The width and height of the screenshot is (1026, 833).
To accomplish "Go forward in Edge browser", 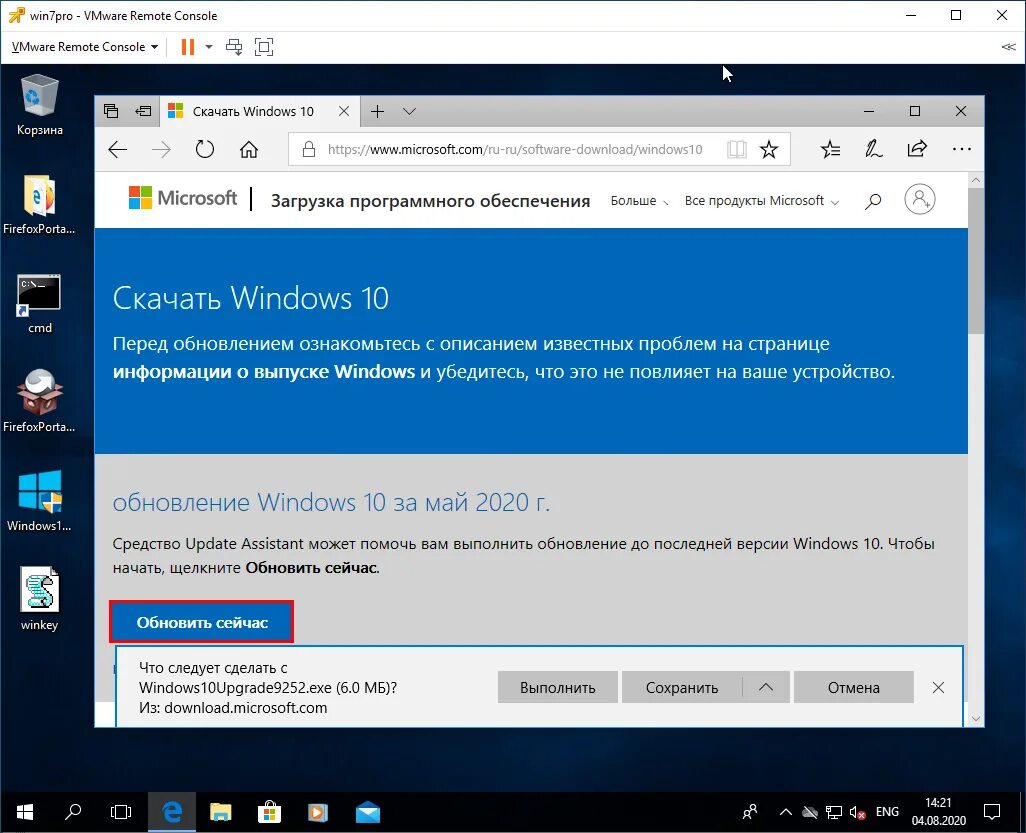I will coord(161,150).
